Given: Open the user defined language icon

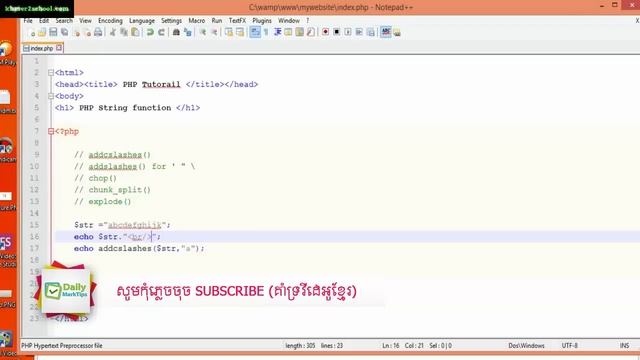Looking at the screenshot, I should (x=288, y=32).
